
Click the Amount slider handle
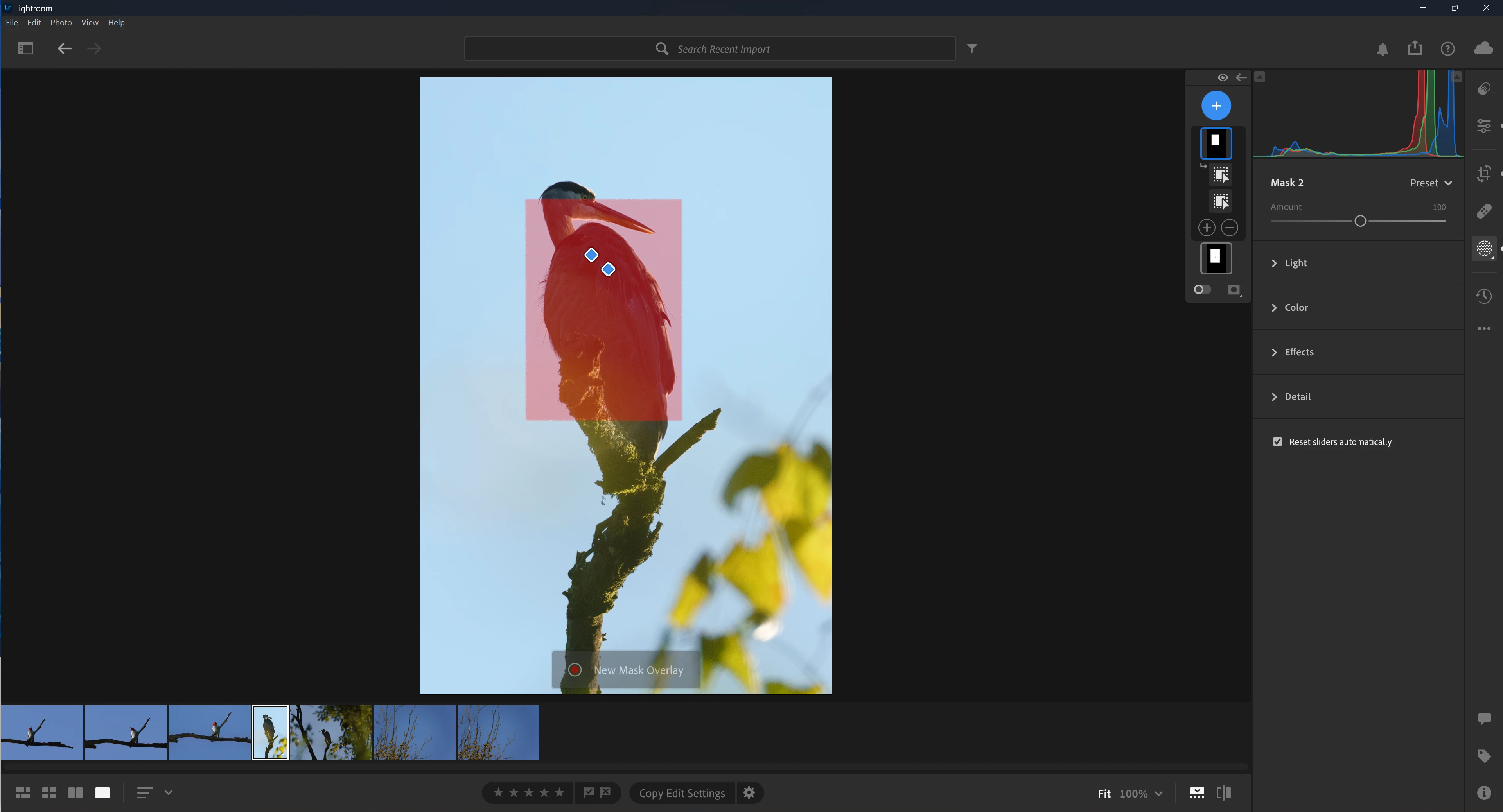1360,221
